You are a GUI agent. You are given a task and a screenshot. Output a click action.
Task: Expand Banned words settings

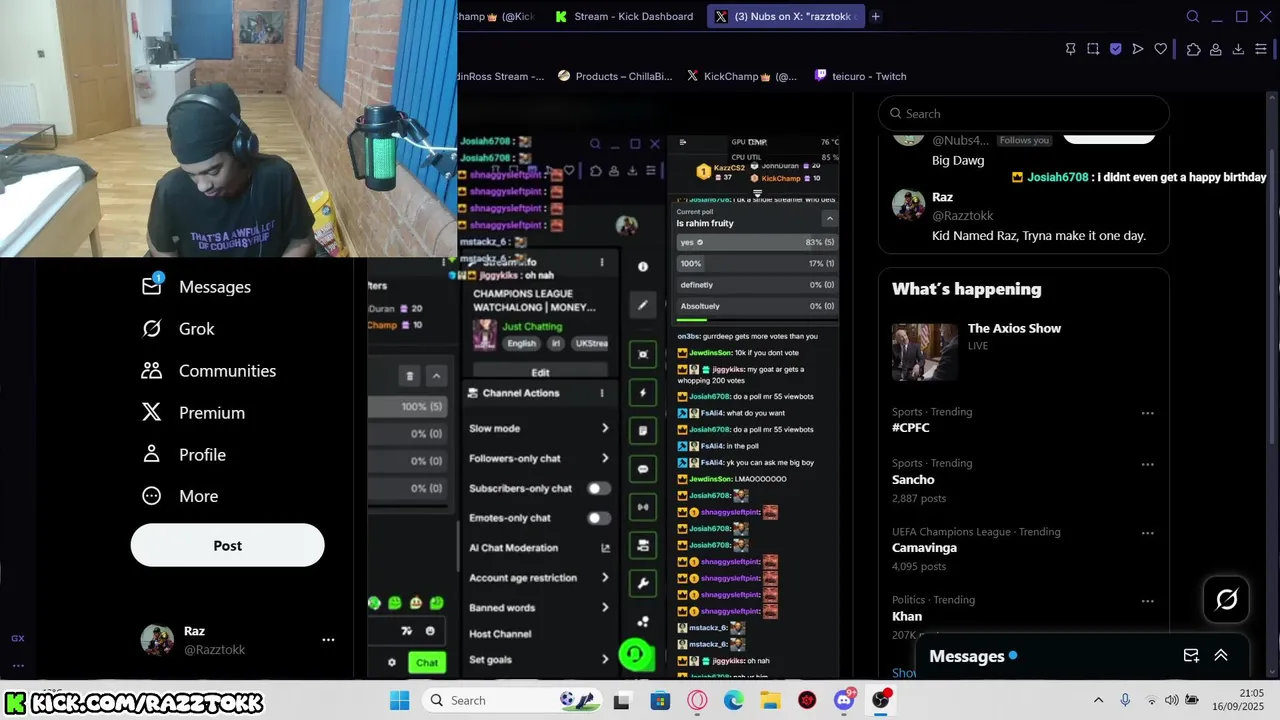coord(604,607)
